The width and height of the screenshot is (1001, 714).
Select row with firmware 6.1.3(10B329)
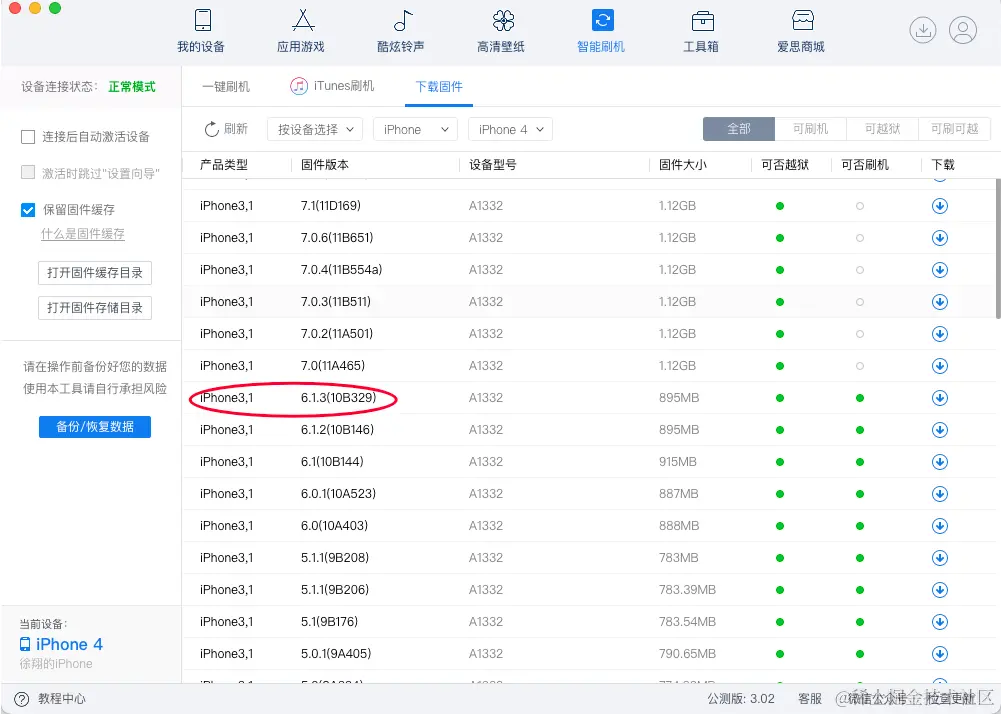(591, 398)
